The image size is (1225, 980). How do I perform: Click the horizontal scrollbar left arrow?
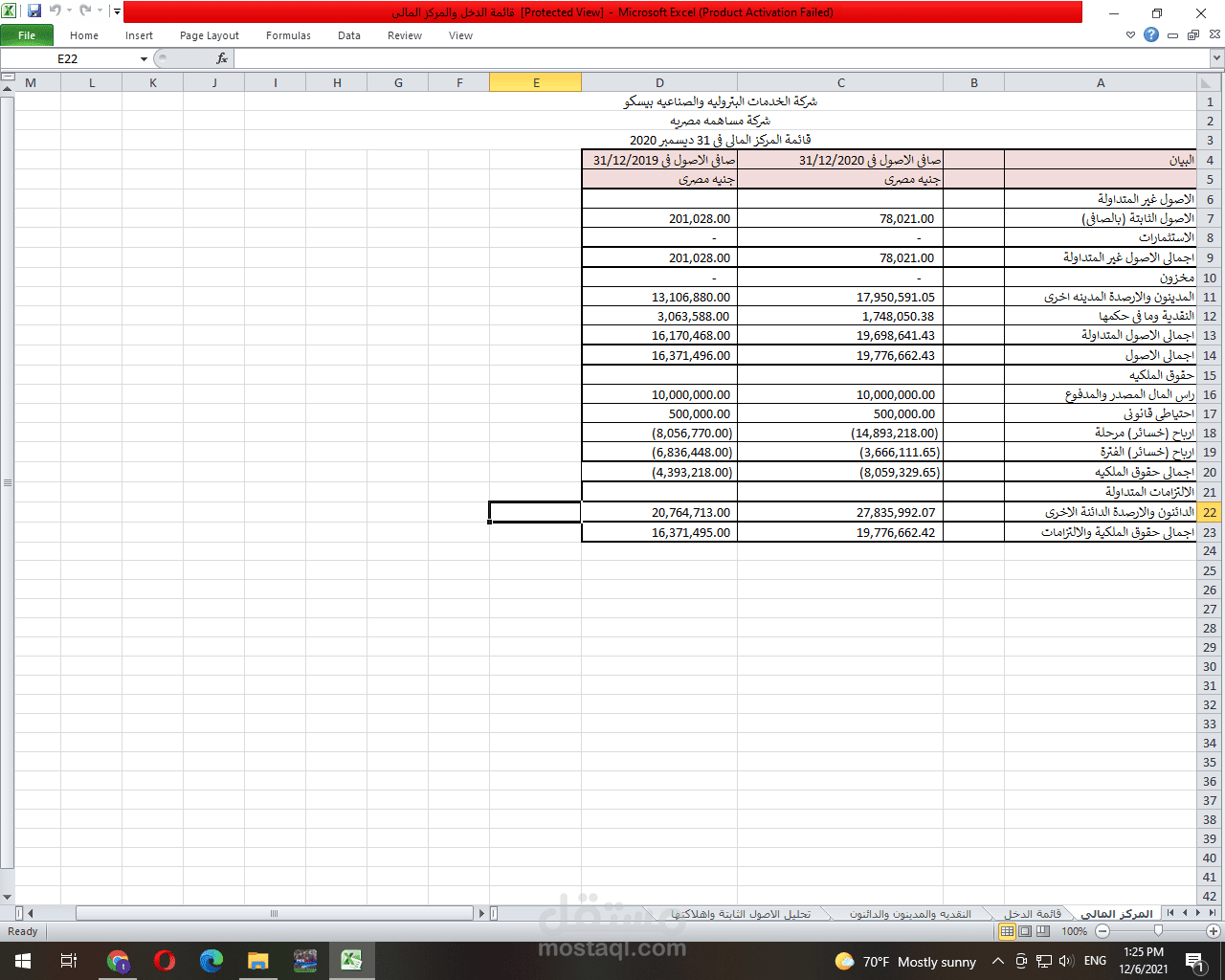(30, 914)
